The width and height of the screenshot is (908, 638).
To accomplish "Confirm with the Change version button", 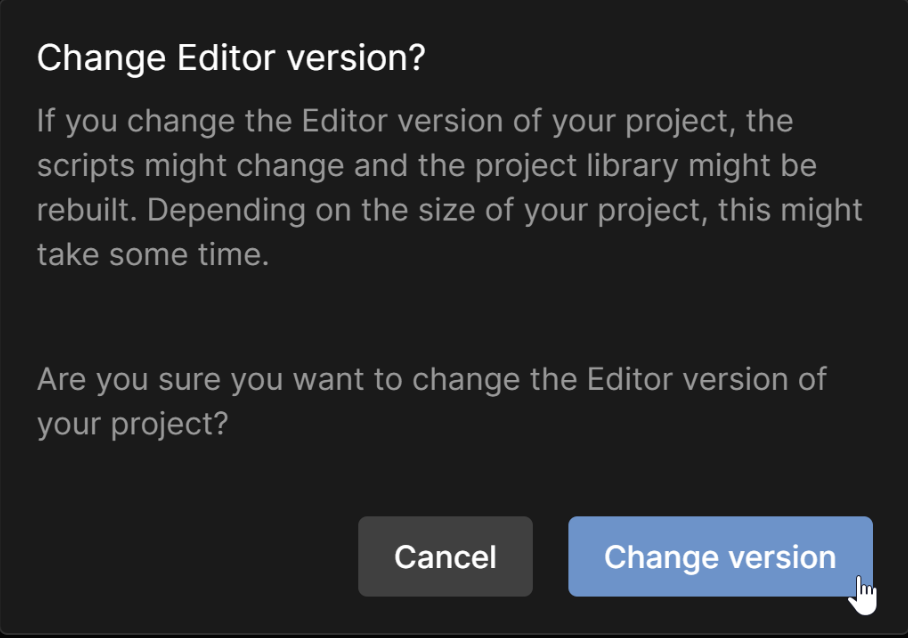I will (720, 557).
